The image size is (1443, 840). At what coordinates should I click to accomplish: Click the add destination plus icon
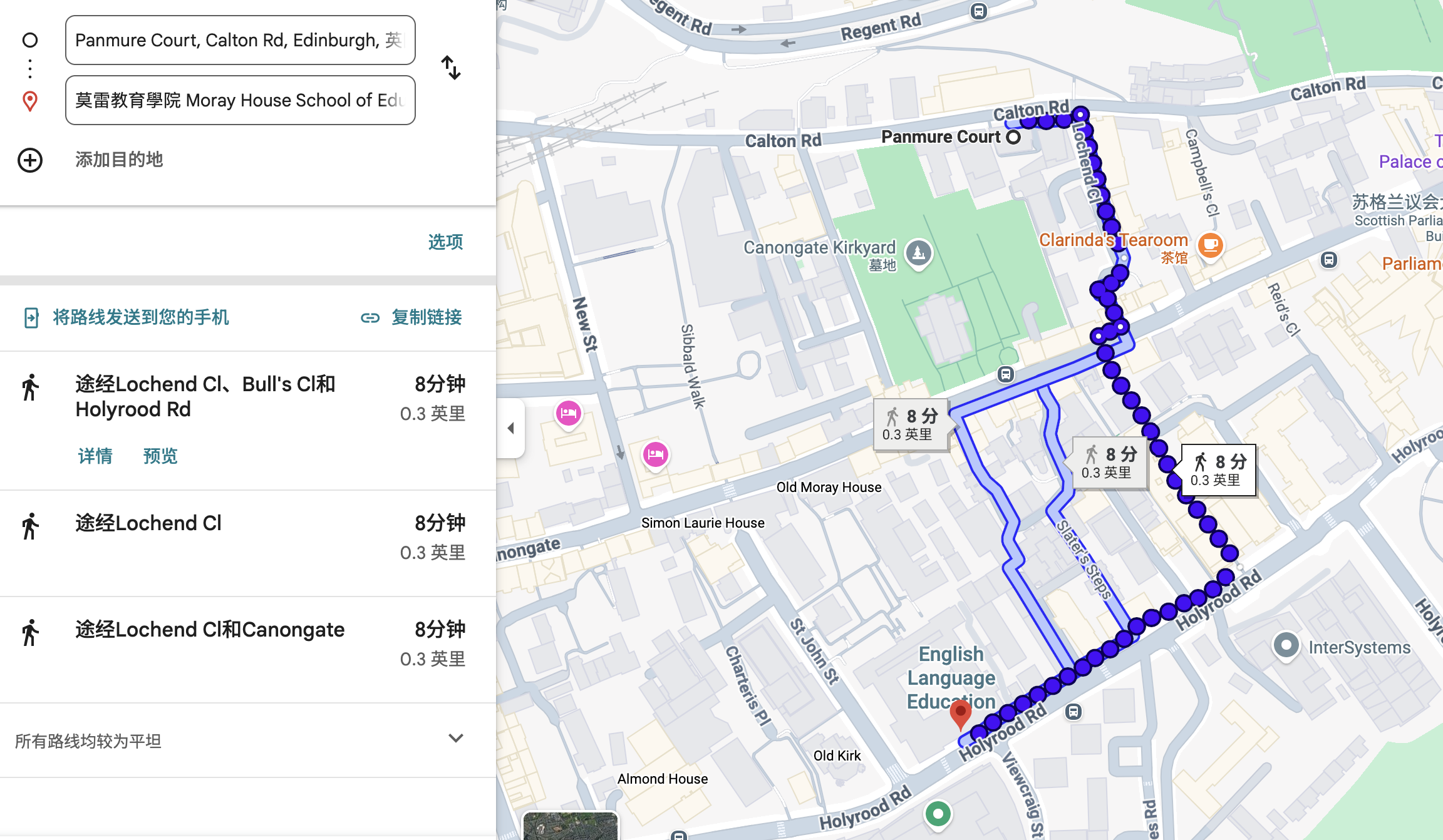click(x=30, y=160)
